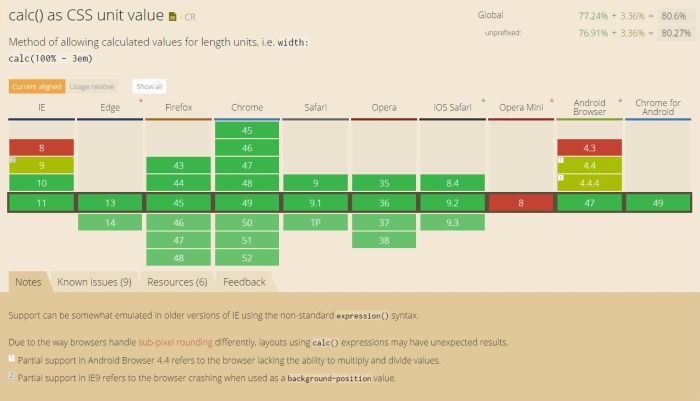This screenshot has height=401, width=700.
Task: Click footnote 1 marker in the notes
Action: 12,358
